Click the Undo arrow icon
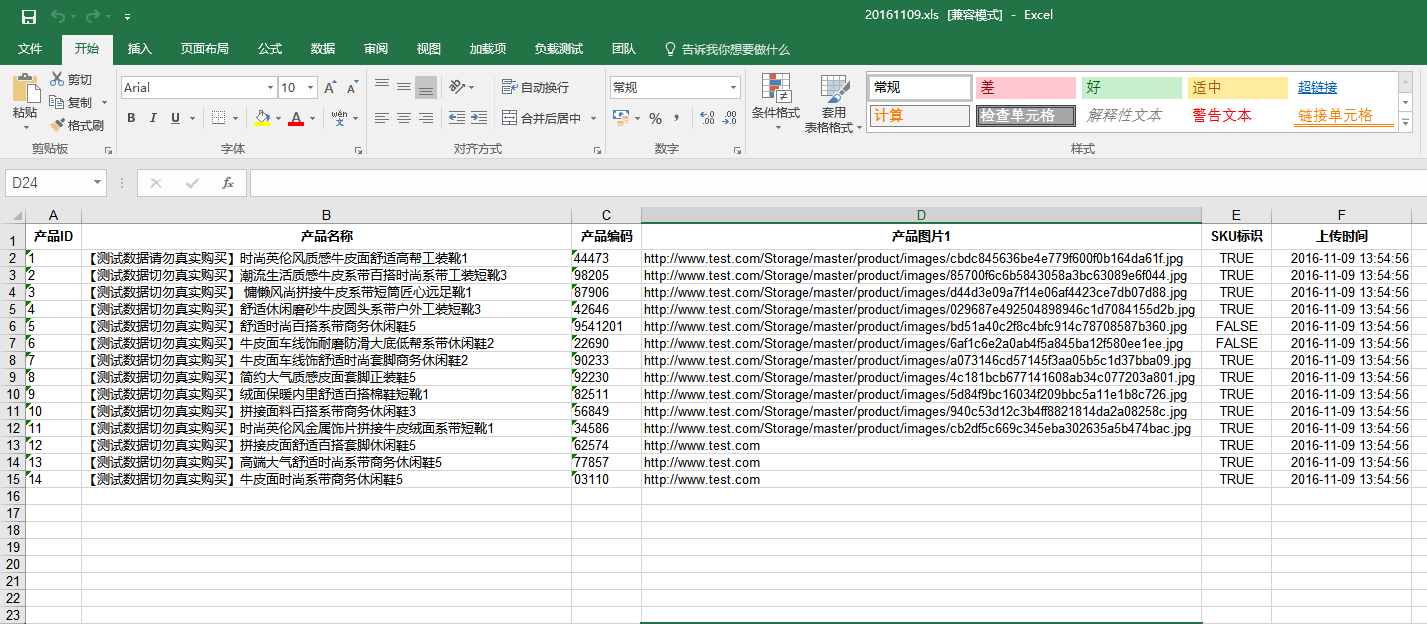Viewport: 1427px width, 624px height. click(57, 17)
